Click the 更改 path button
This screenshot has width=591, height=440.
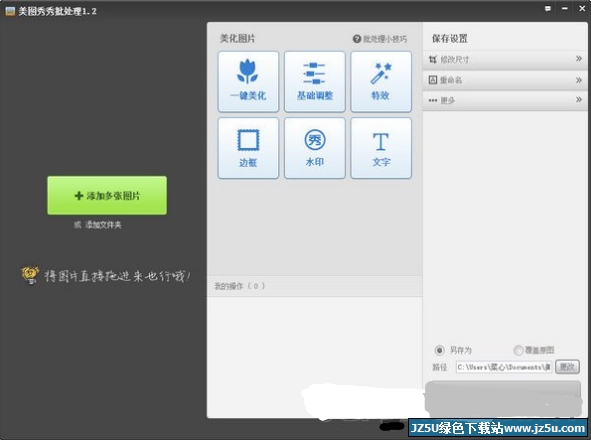tap(567, 366)
